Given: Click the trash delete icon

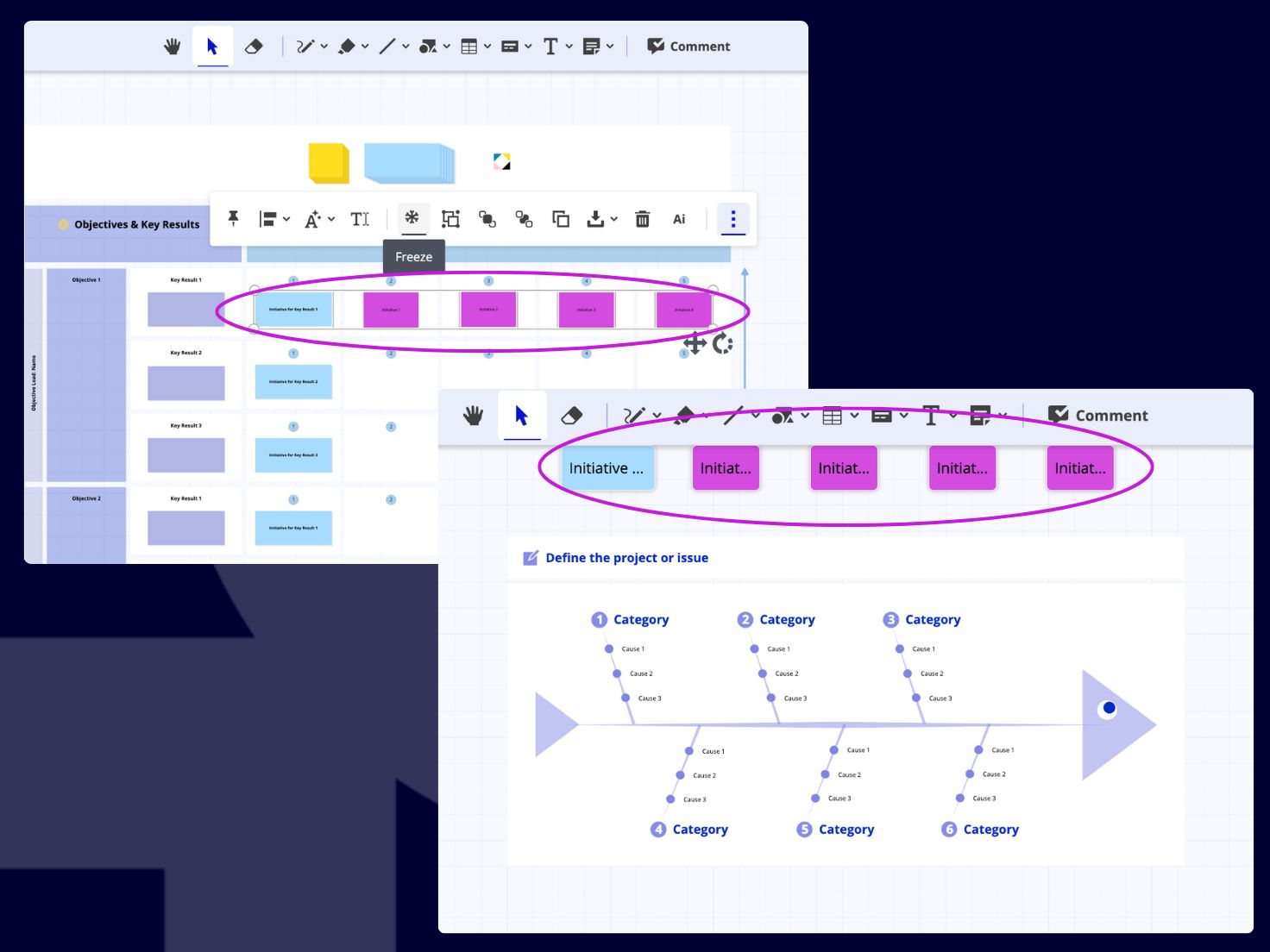Looking at the screenshot, I should pyautogui.click(x=642, y=219).
